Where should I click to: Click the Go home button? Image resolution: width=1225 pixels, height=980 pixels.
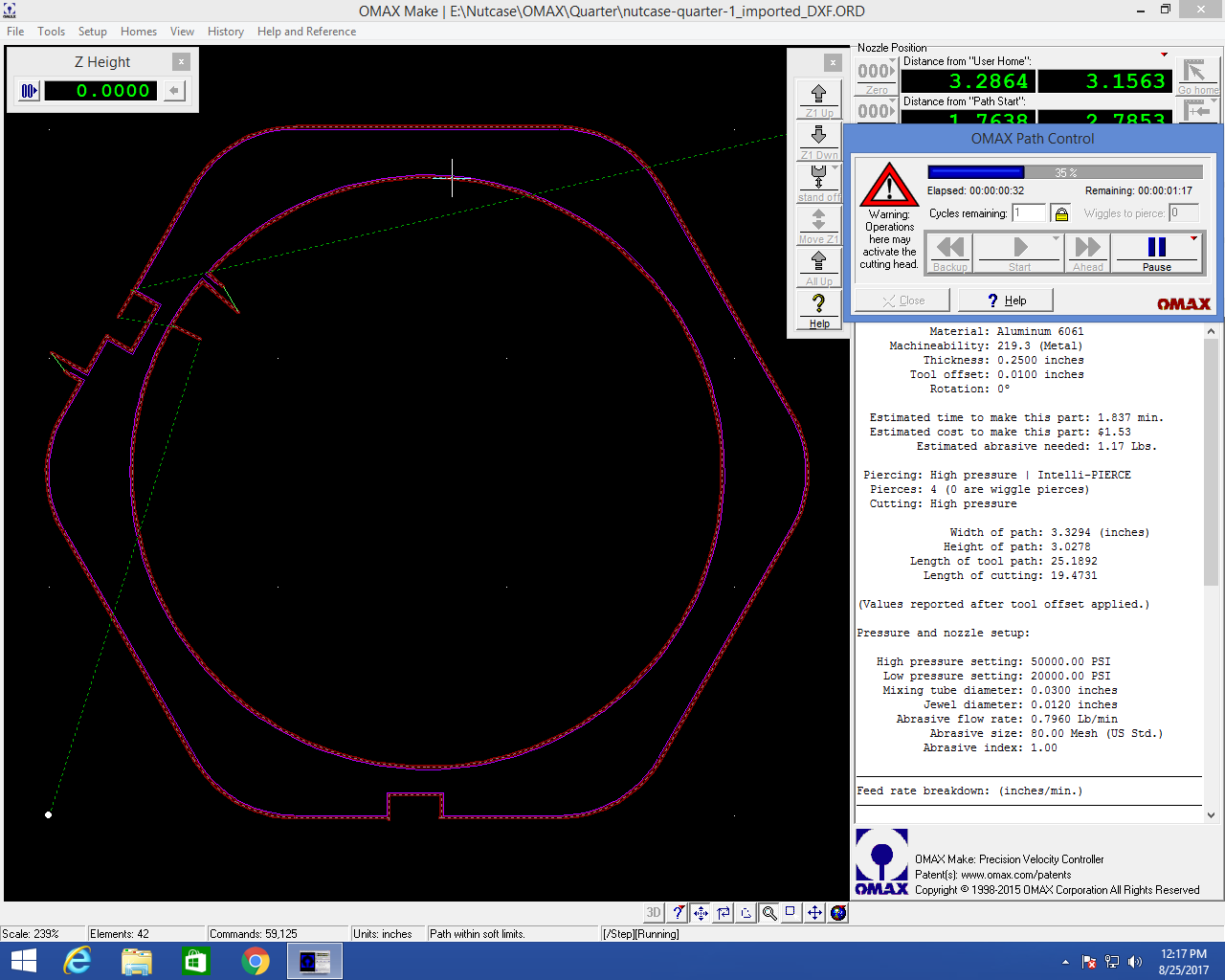tap(1197, 77)
